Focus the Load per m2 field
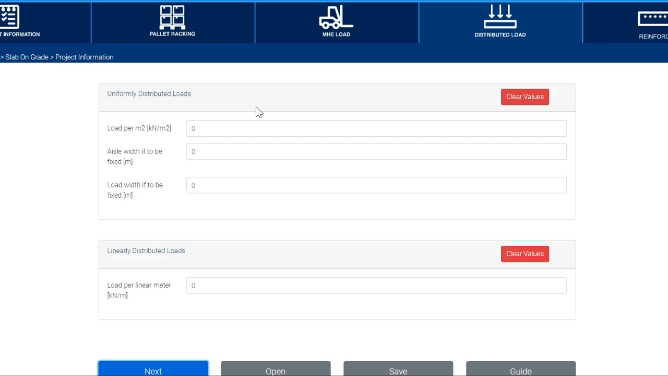This screenshot has width=668, height=376. (x=376, y=128)
